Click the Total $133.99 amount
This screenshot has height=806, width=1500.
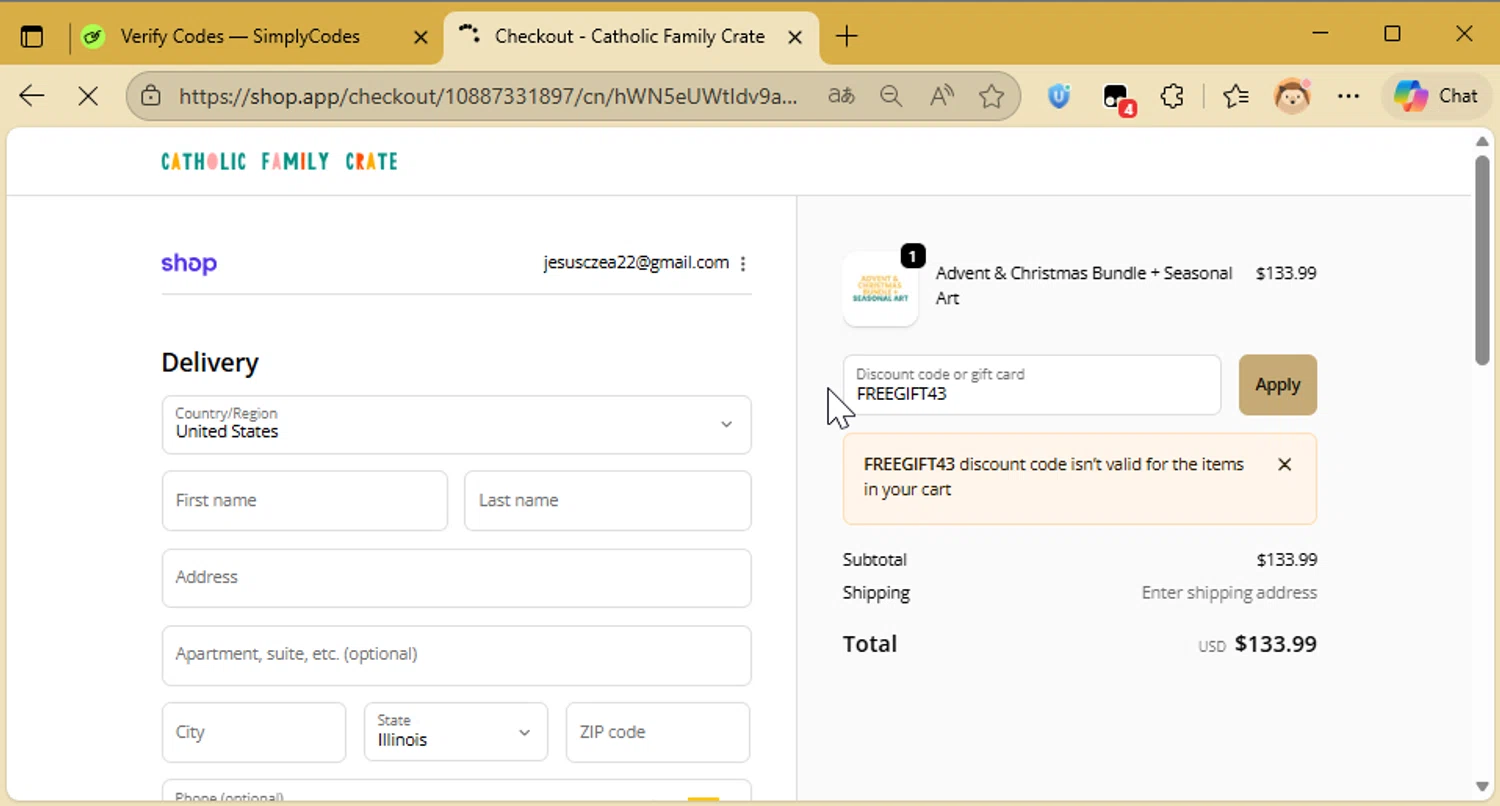point(1275,644)
